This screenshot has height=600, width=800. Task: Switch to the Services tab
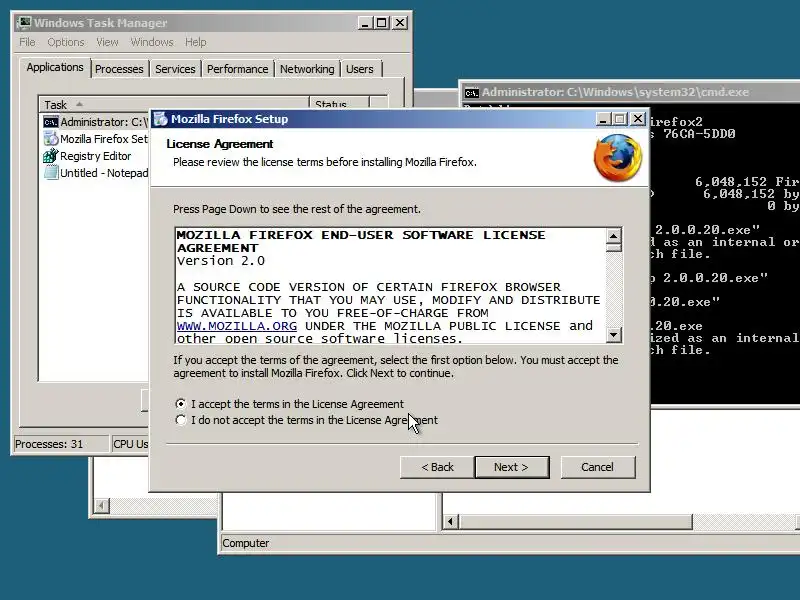(175, 69)
